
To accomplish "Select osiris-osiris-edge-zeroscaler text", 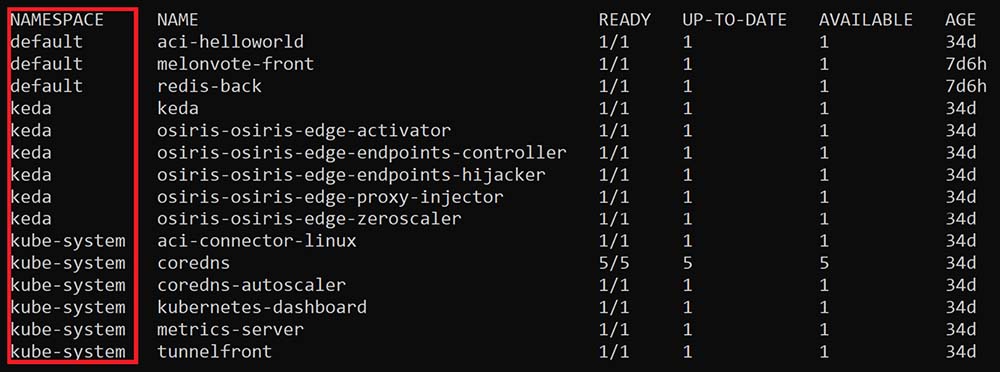I will (x=309, y=219).
